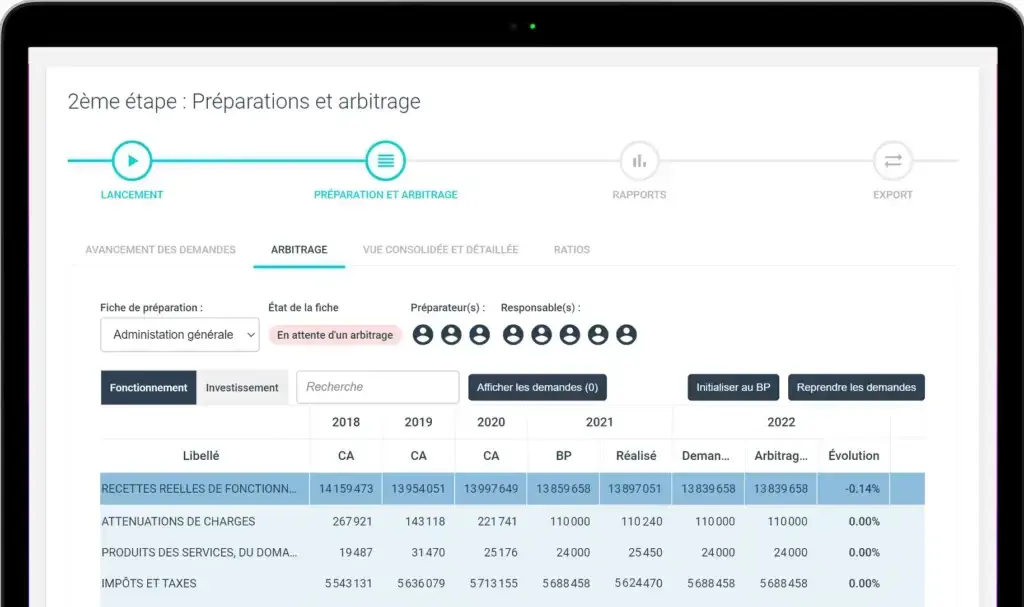Screen dimensions: 1024x607
Task: Click the Afficher les demandes (0) button
Action: (537, 388)
